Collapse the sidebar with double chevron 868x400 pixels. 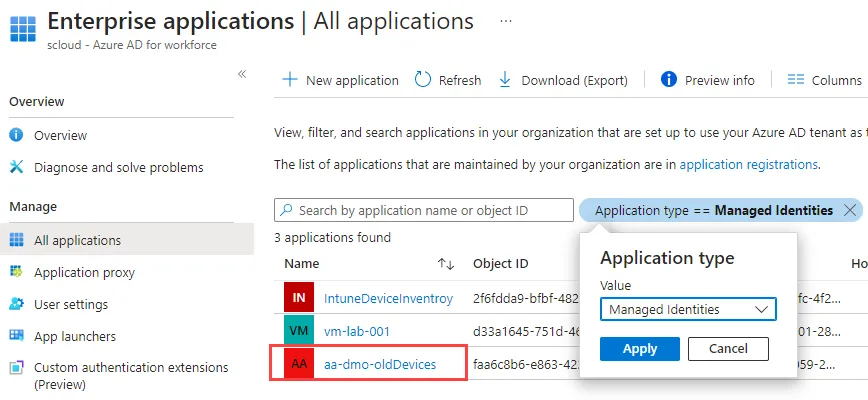click(242, 74)
